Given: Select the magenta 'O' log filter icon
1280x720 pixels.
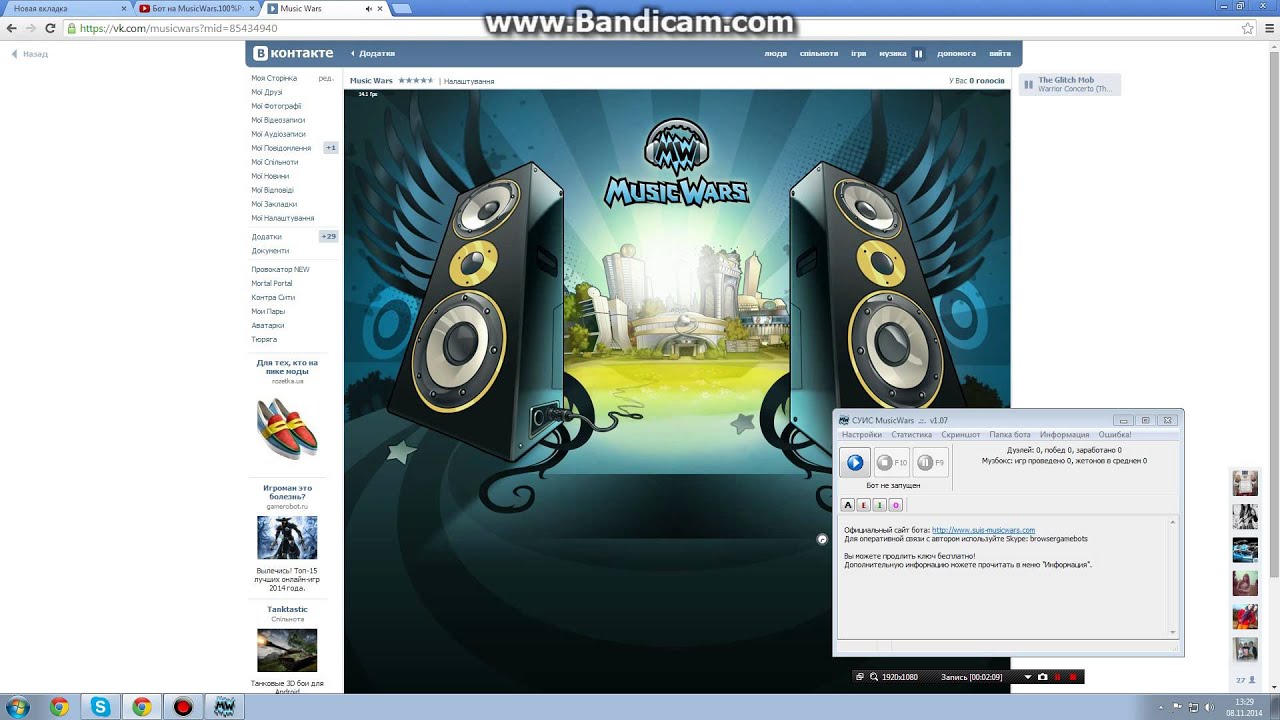Looking at the screenshot, I should point(896,505).
